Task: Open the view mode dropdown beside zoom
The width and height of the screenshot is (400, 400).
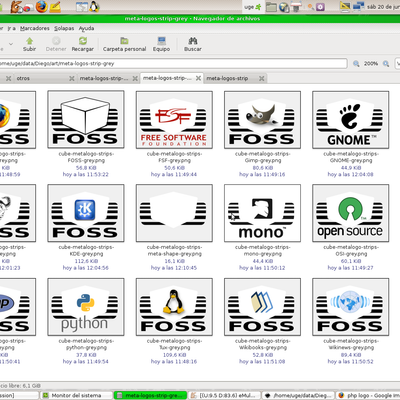Action: tap(398, 63)
